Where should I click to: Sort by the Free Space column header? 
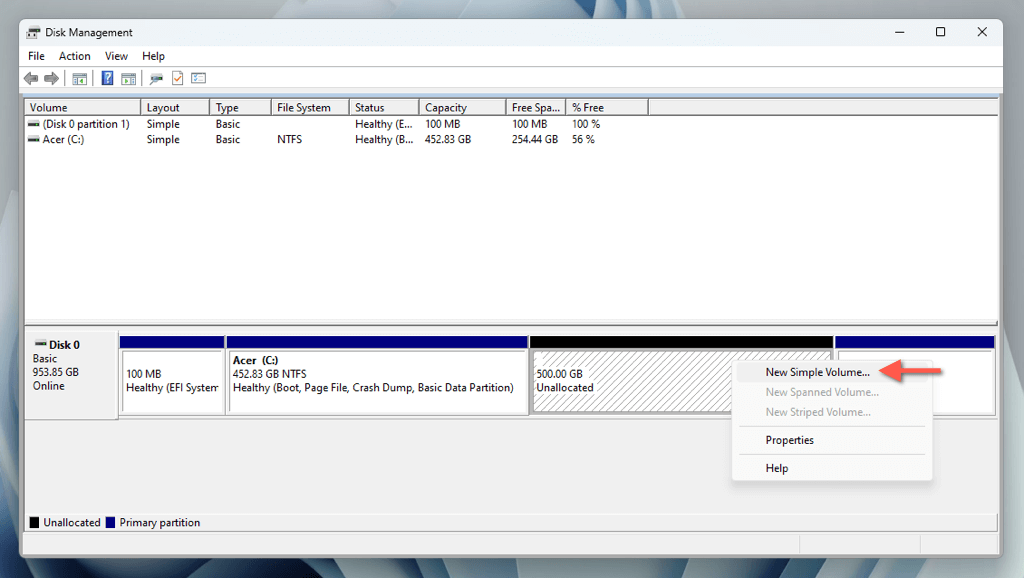click(536, 107)
